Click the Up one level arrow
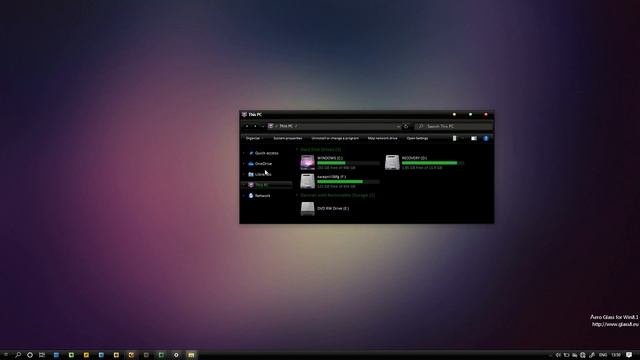The image size is (640, 360). (263, 126)
